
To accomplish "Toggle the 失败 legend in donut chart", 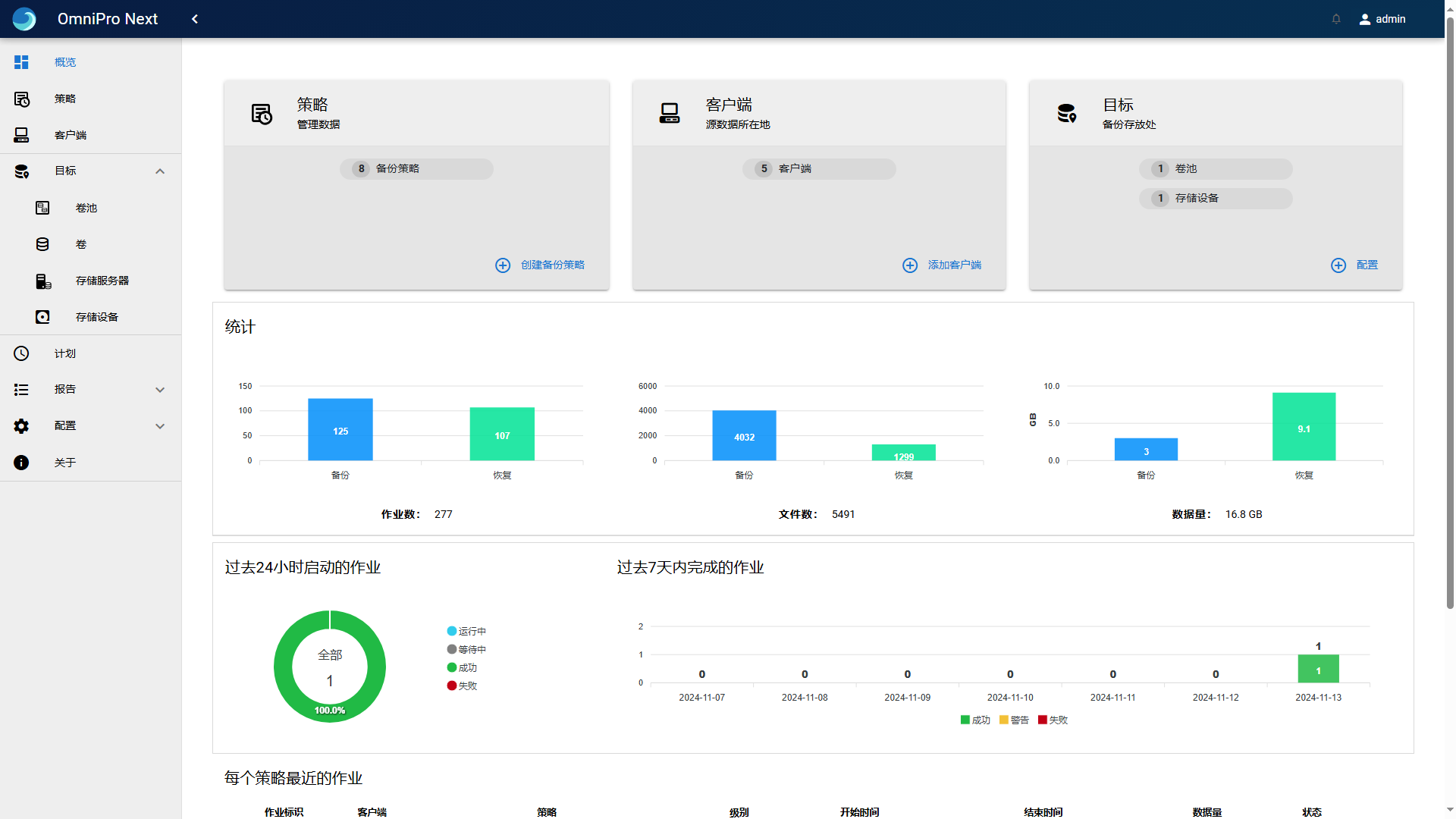I will tap(462, 686).
